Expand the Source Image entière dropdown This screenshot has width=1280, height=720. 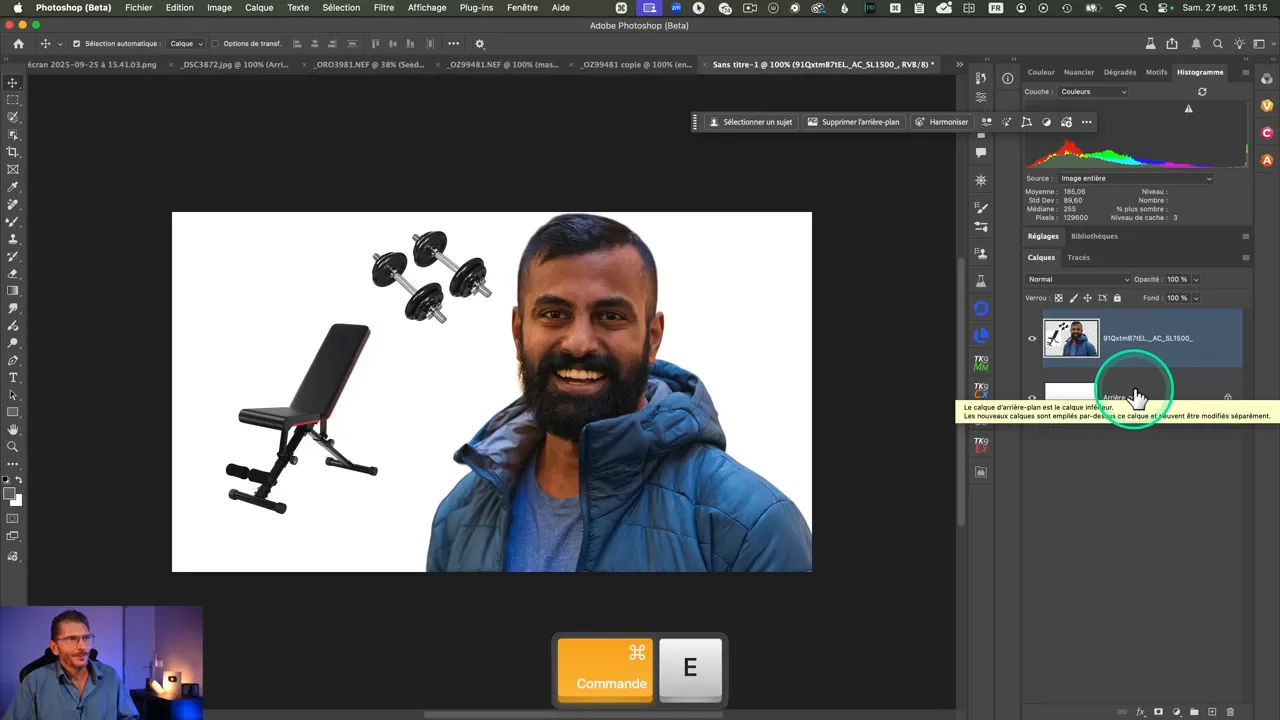pos(1135,178)
